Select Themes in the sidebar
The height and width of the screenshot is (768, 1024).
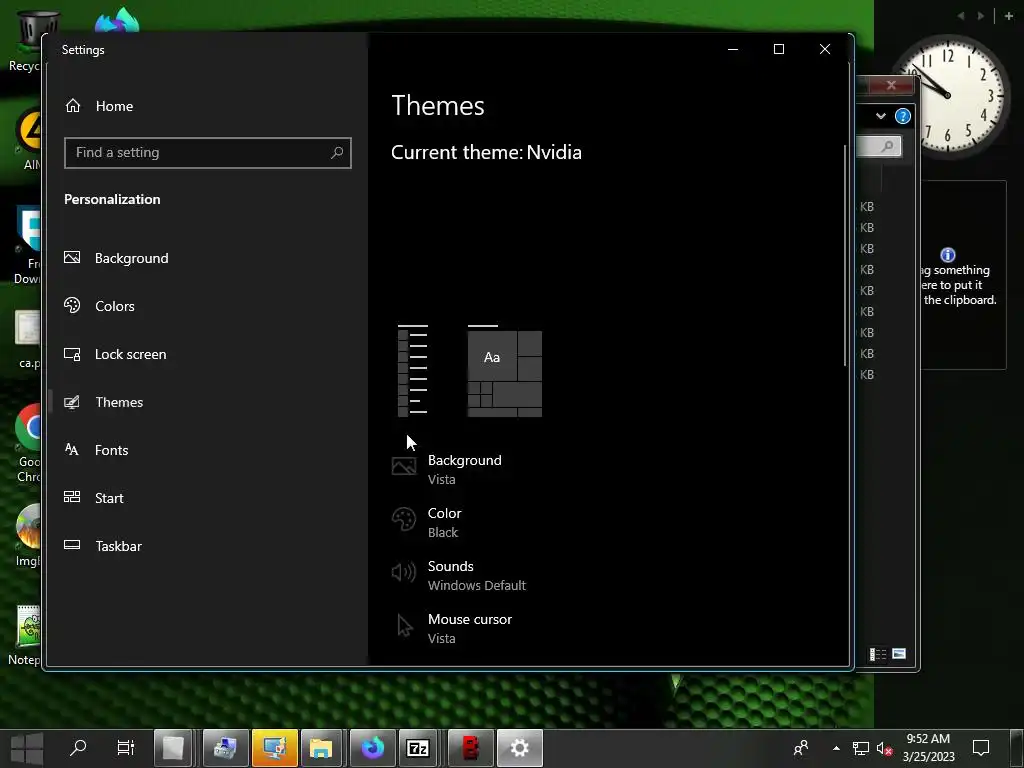[x=103, y=402]
